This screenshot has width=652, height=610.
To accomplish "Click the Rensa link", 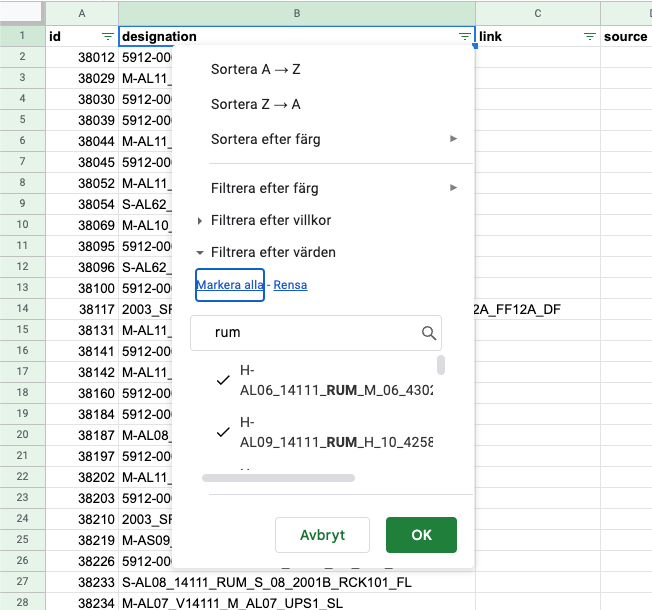I will (x=290, y=285).
